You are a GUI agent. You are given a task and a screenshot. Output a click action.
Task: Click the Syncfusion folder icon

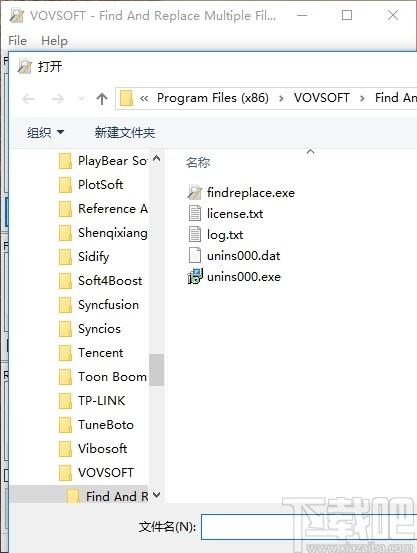(x=65, y=305)
